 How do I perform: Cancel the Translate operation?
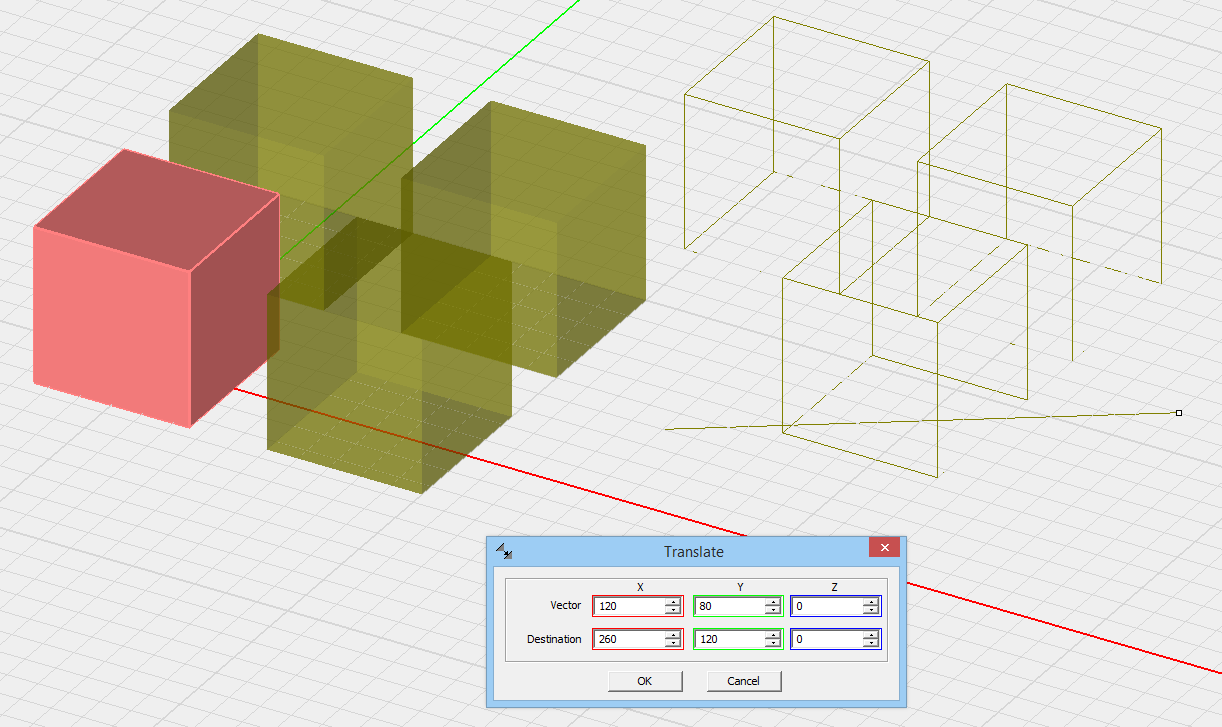(x=743, y=681)
